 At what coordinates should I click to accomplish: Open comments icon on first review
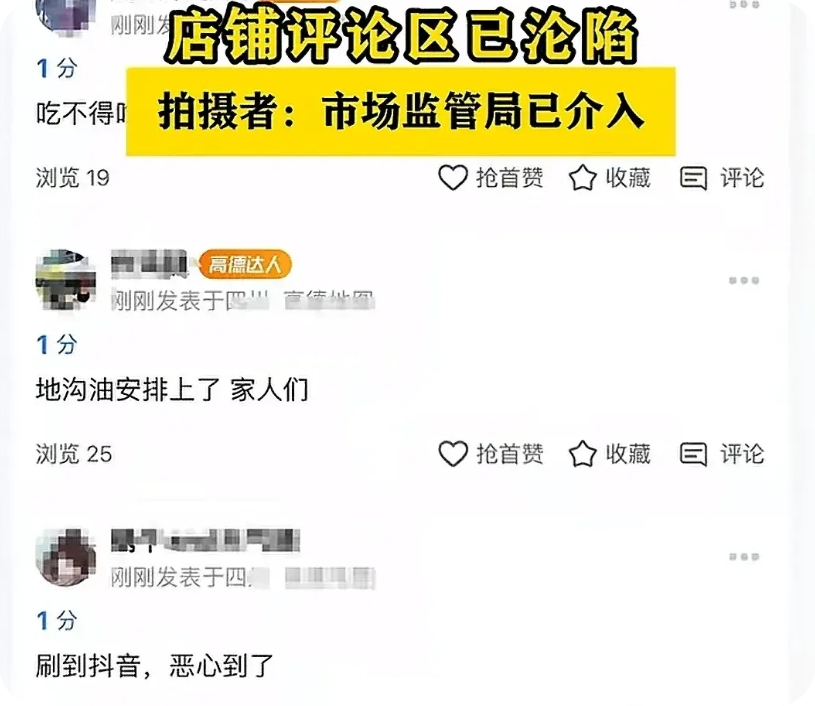(693, 178)
